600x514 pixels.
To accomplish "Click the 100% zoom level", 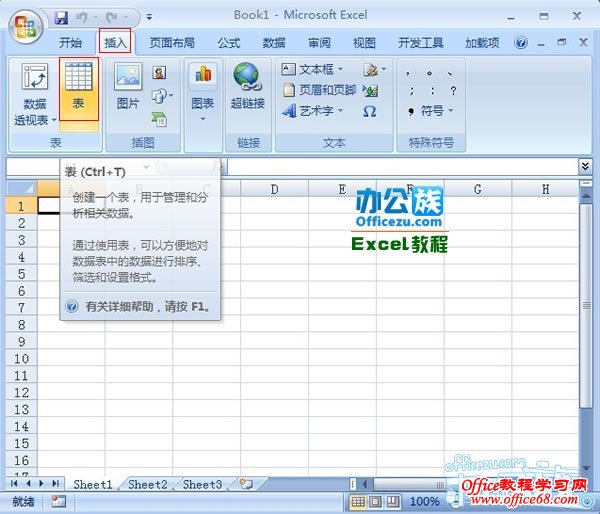I will (424, 501).
